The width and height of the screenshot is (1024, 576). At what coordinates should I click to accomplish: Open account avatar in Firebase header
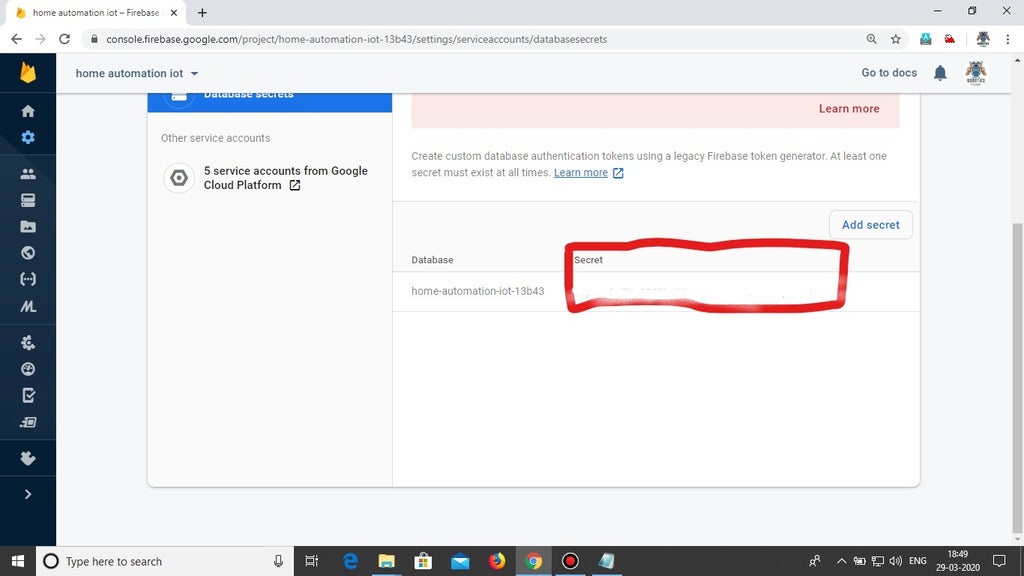976,72
